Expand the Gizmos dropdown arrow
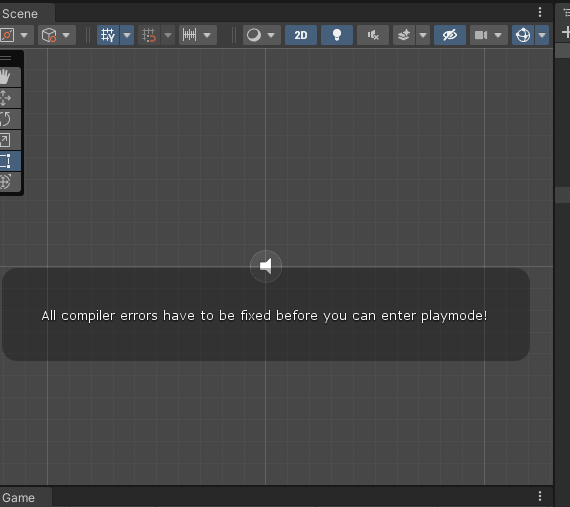This screenshot has width=570, height=507. [542, 35]
